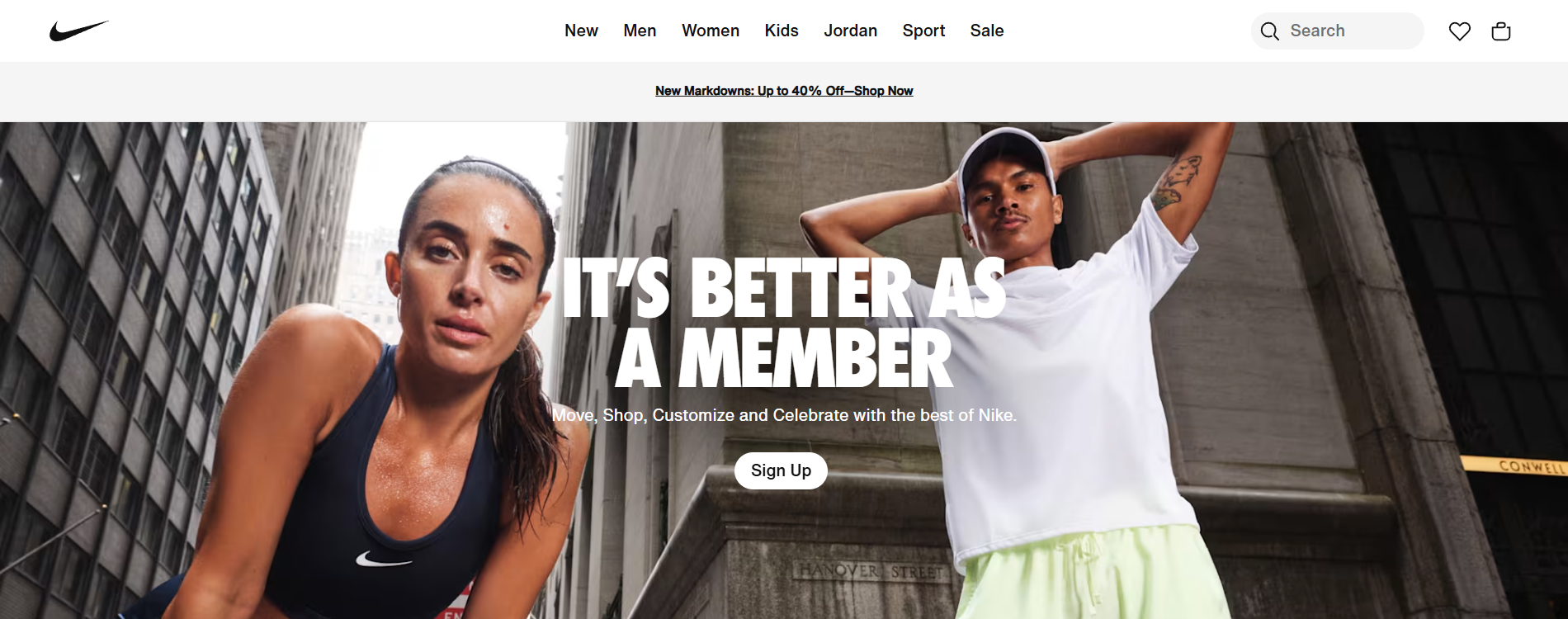
Task: Open the Jordan menu
Action: click(850, 31)
